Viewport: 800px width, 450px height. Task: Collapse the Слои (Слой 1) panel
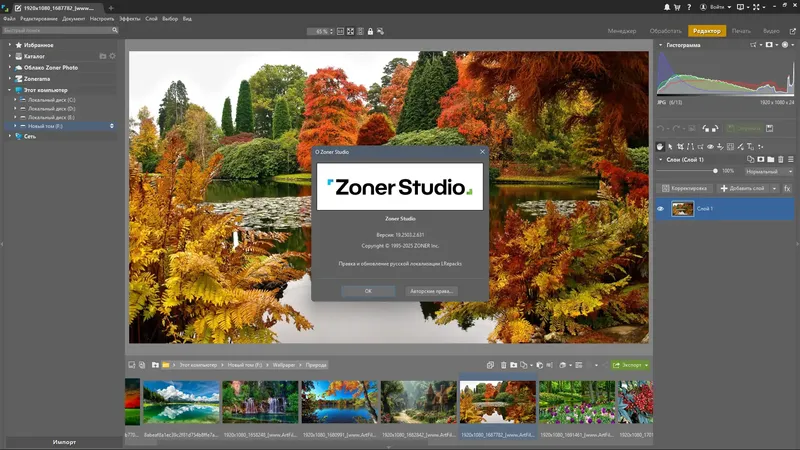pyautogui.click(x=660, y=160)
